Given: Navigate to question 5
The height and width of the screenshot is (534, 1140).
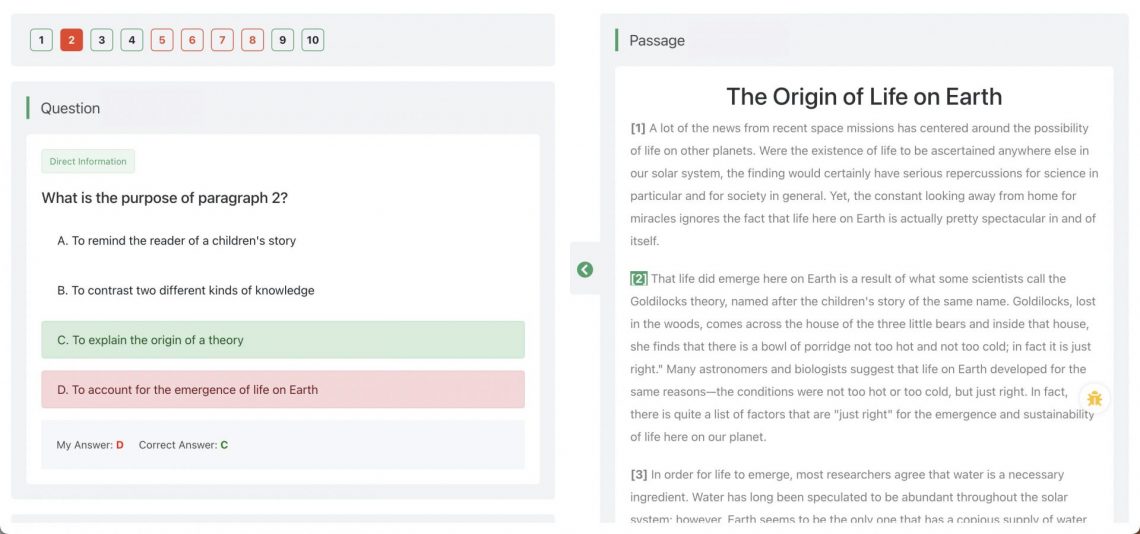Looking at the screenshot, I should pyautogui.click(x=162, y=40).
